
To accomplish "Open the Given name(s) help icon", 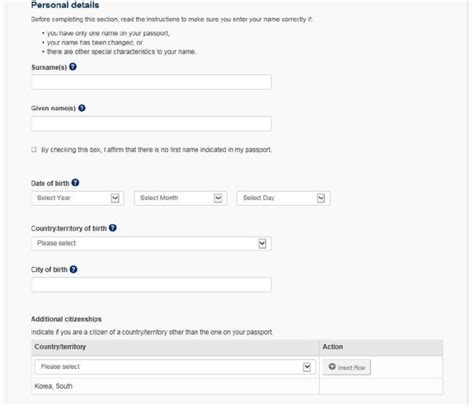I will pos(82,108).
